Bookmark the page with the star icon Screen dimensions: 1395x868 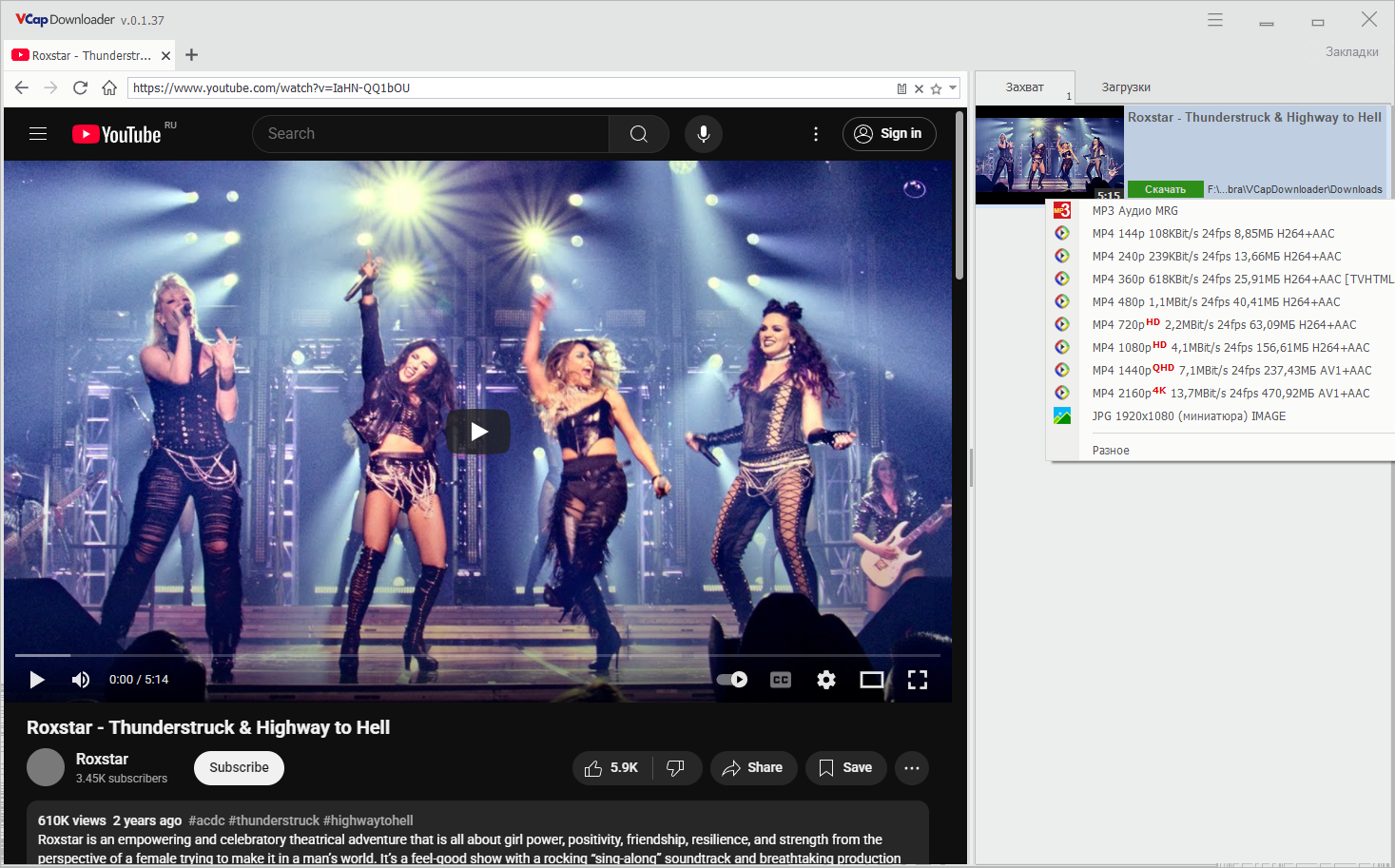(936, 88)
